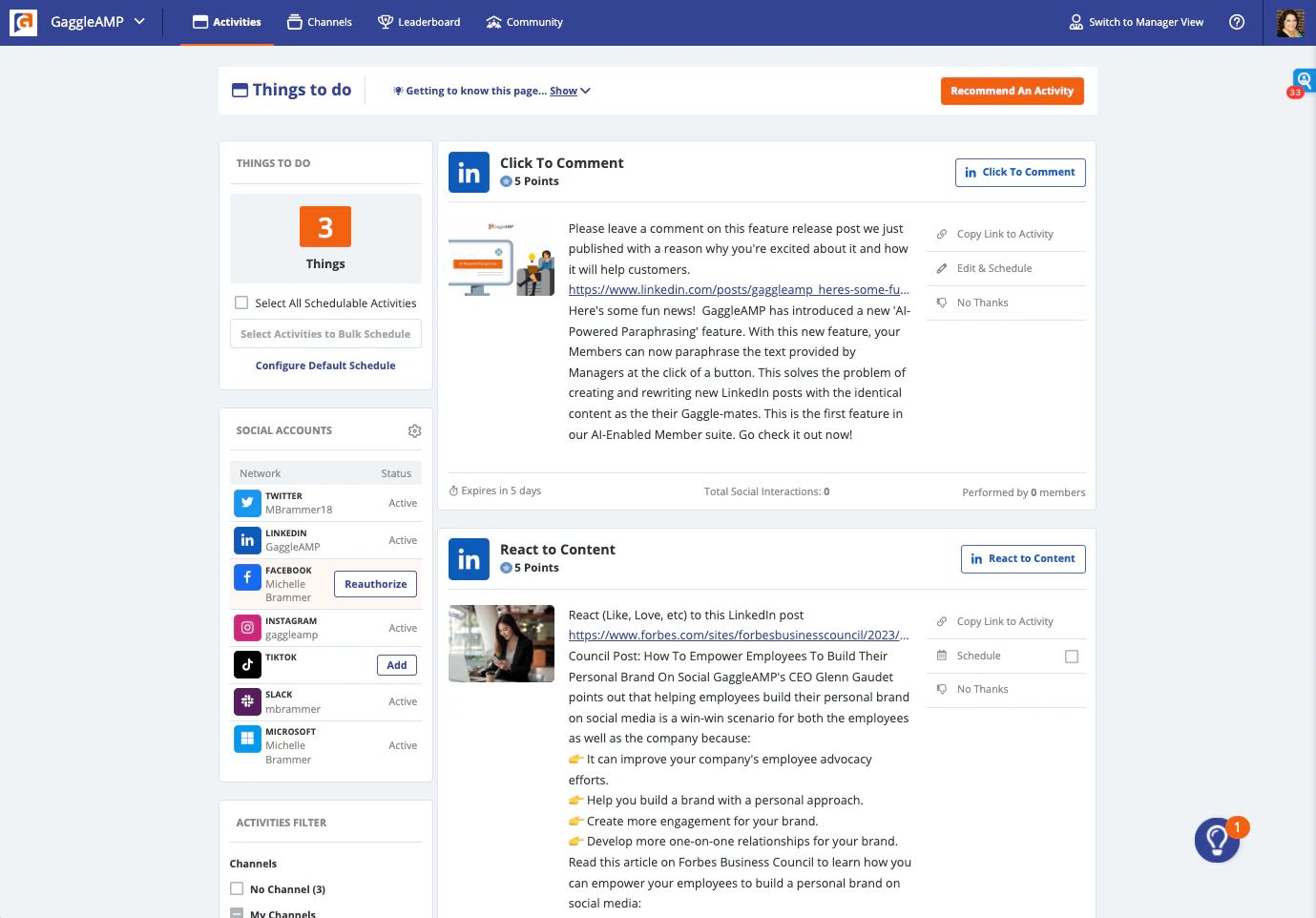The image size is (1316, 918).
Task: Check the Schedule checkbox on React to Content
Action: [x=1073, y=656]
